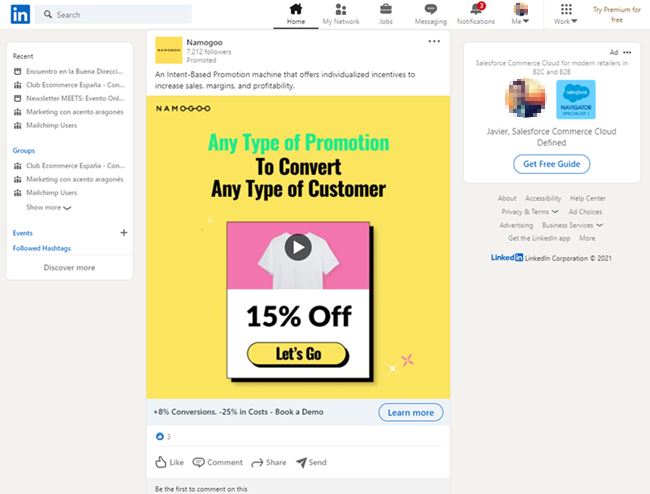Image resolution: width=650 pixels, height=494 pixels.
Task: Click Try Premium for free link
Action: [617, 15]
